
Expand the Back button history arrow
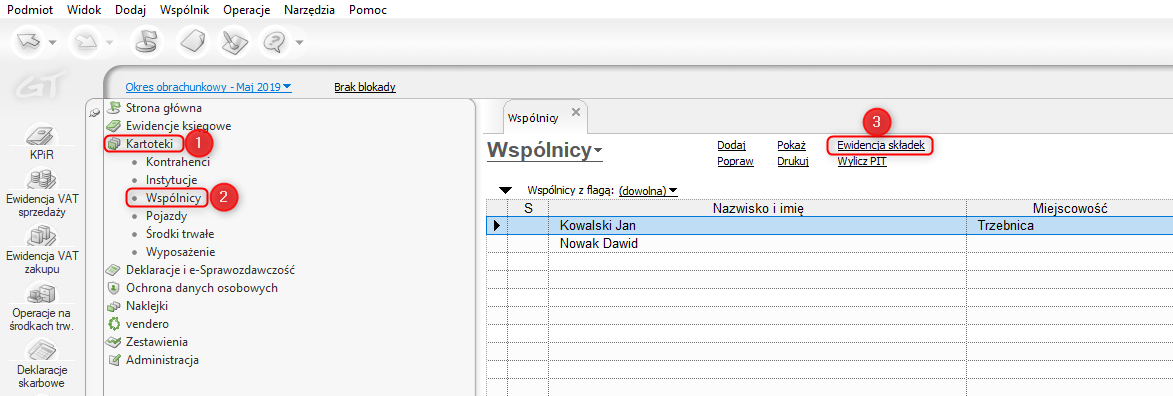[52, 43]
